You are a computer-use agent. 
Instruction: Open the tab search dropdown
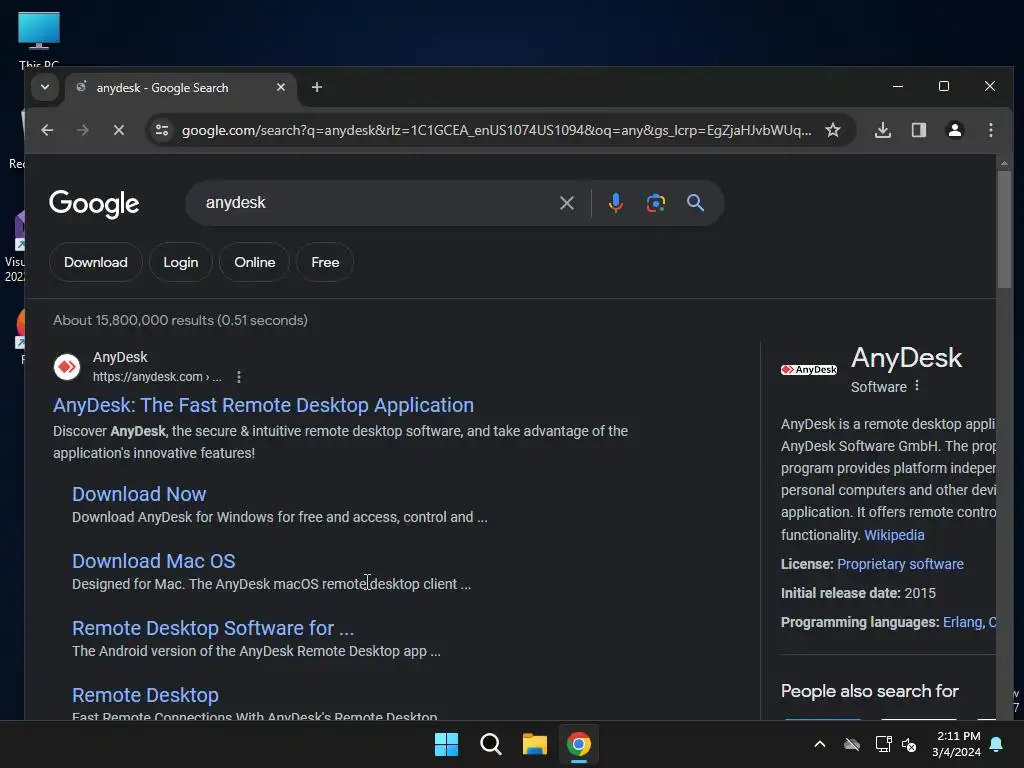click(44, 87)
